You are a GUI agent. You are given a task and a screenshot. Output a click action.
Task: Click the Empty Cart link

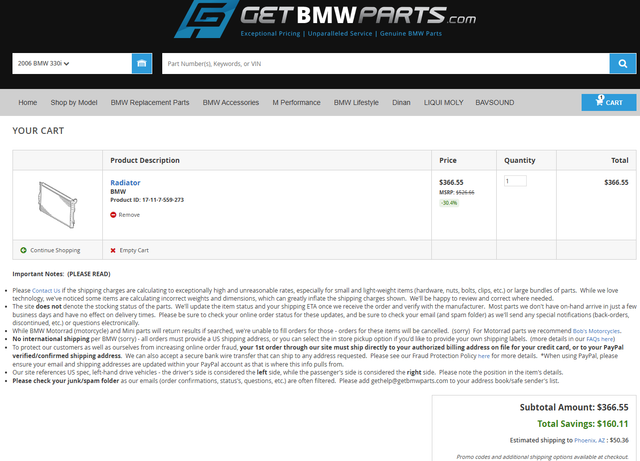tap(134, 250)
